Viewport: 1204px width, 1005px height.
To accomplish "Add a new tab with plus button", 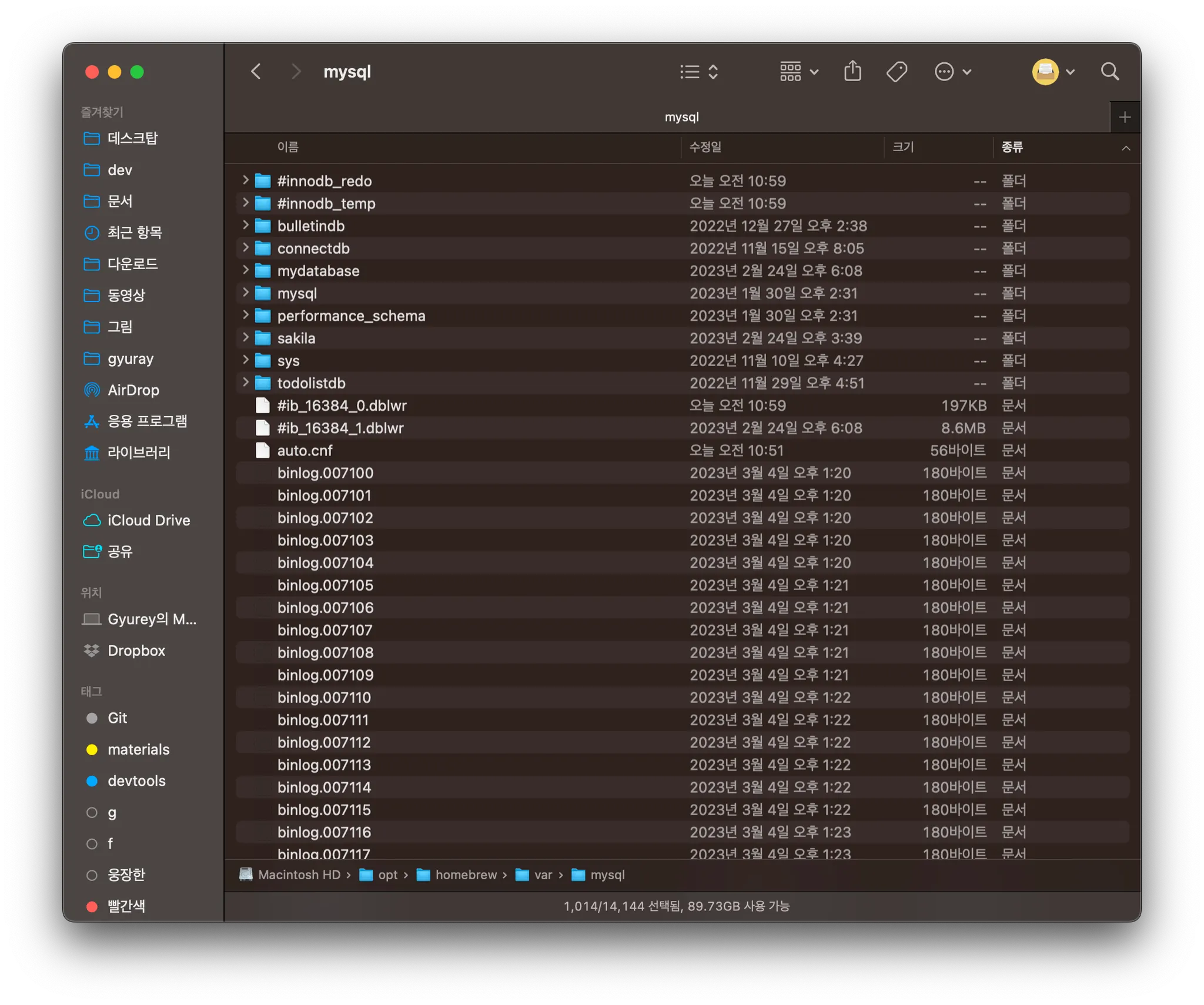I will coord(1125,117).
